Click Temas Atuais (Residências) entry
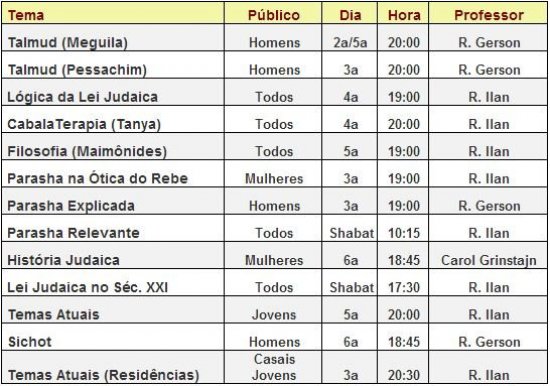Image resolution: width=550 pixels, height=386 pixels. (103, 375)
